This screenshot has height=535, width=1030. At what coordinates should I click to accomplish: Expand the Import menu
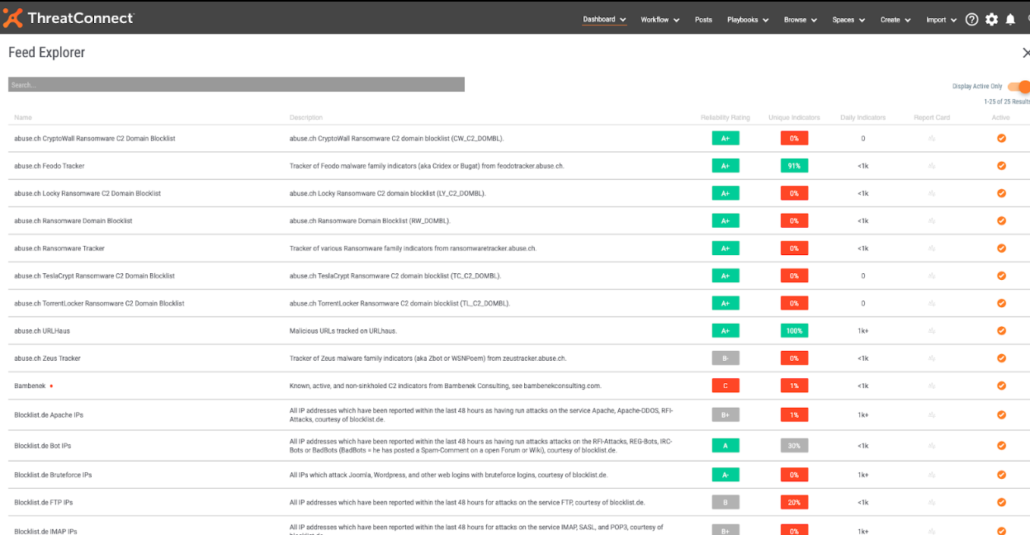pos(941,20)
